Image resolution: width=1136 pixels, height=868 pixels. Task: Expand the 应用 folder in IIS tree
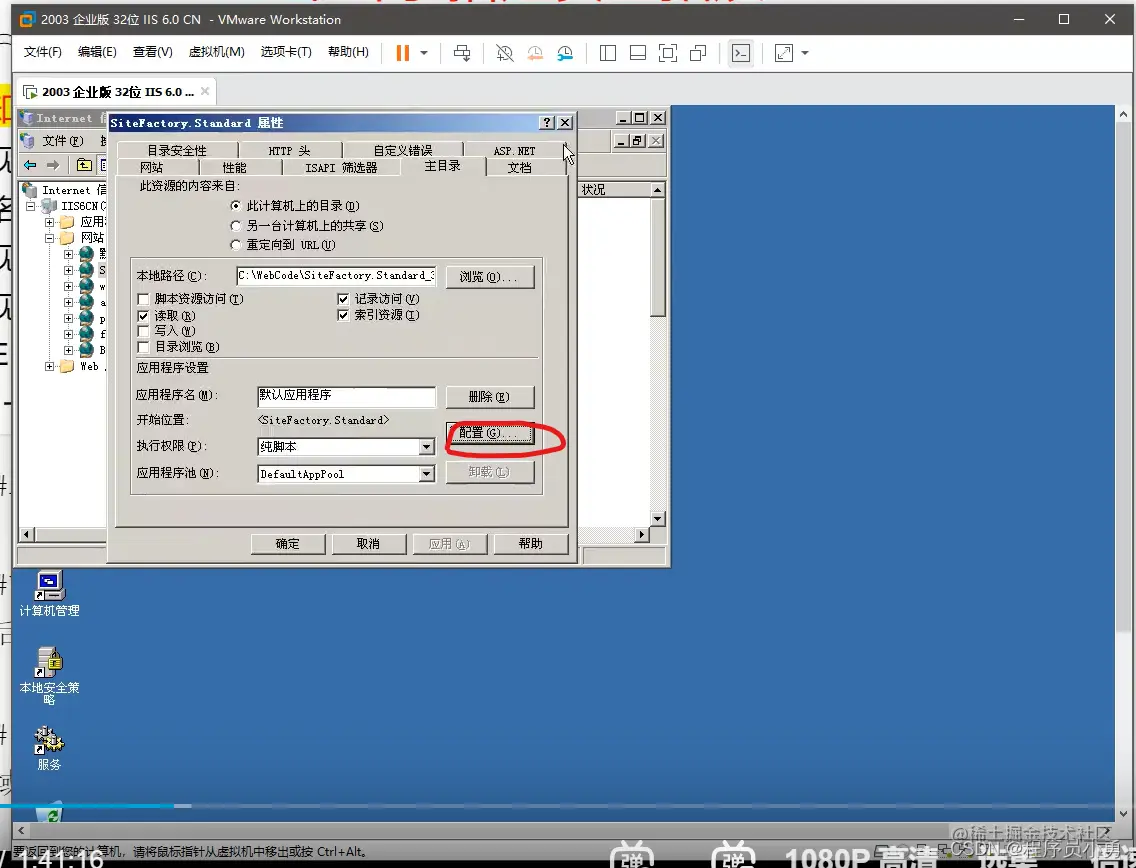49,222
